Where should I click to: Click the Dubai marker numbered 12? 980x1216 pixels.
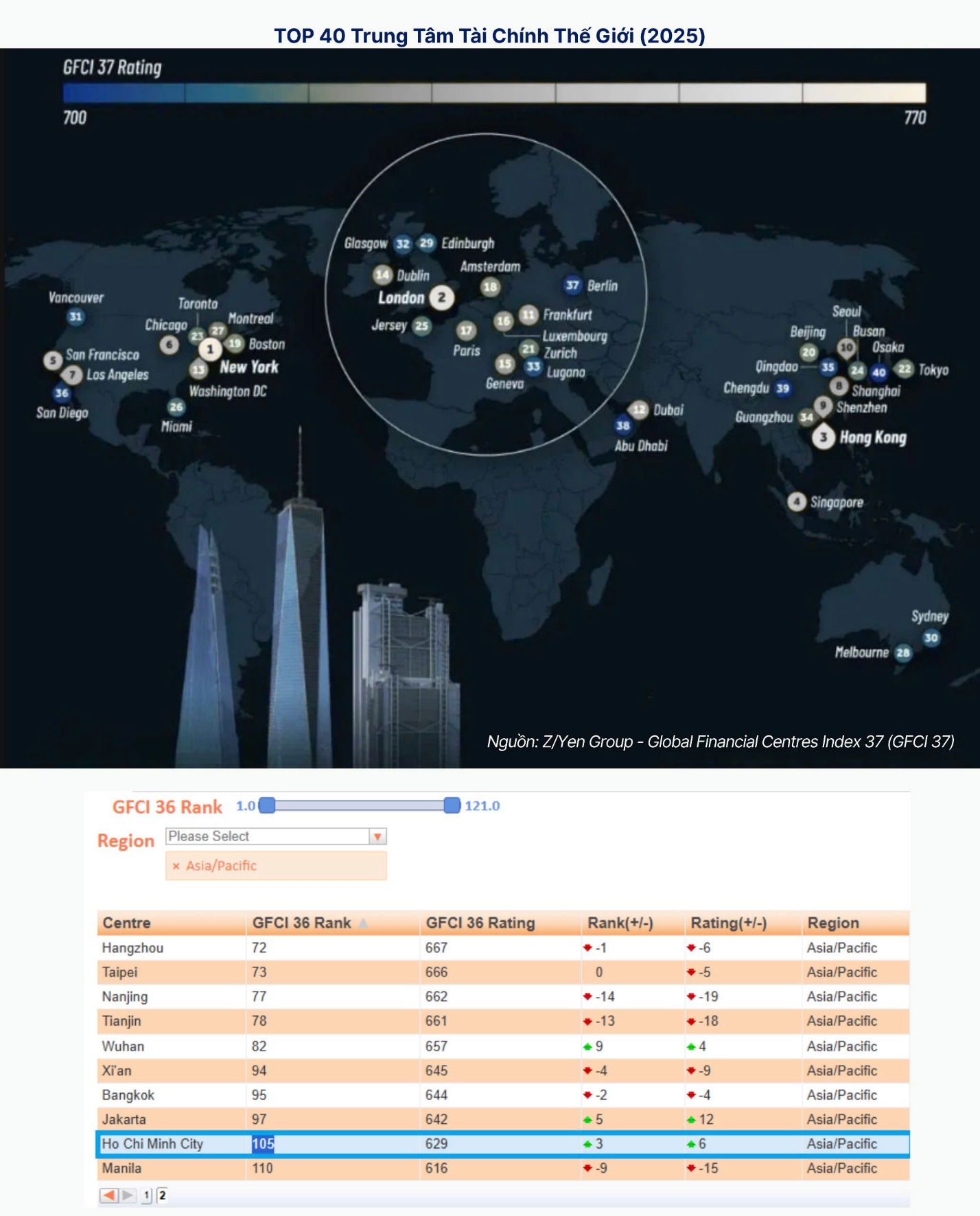[639, 410]
